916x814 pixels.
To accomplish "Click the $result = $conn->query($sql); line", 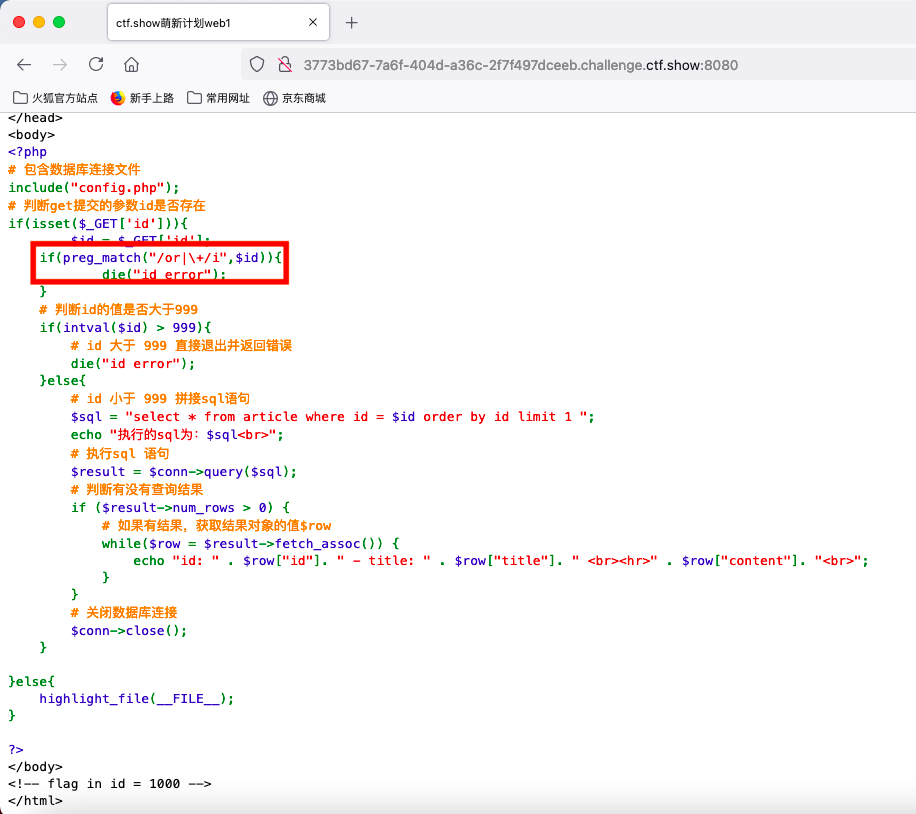I will coord(183,472).
